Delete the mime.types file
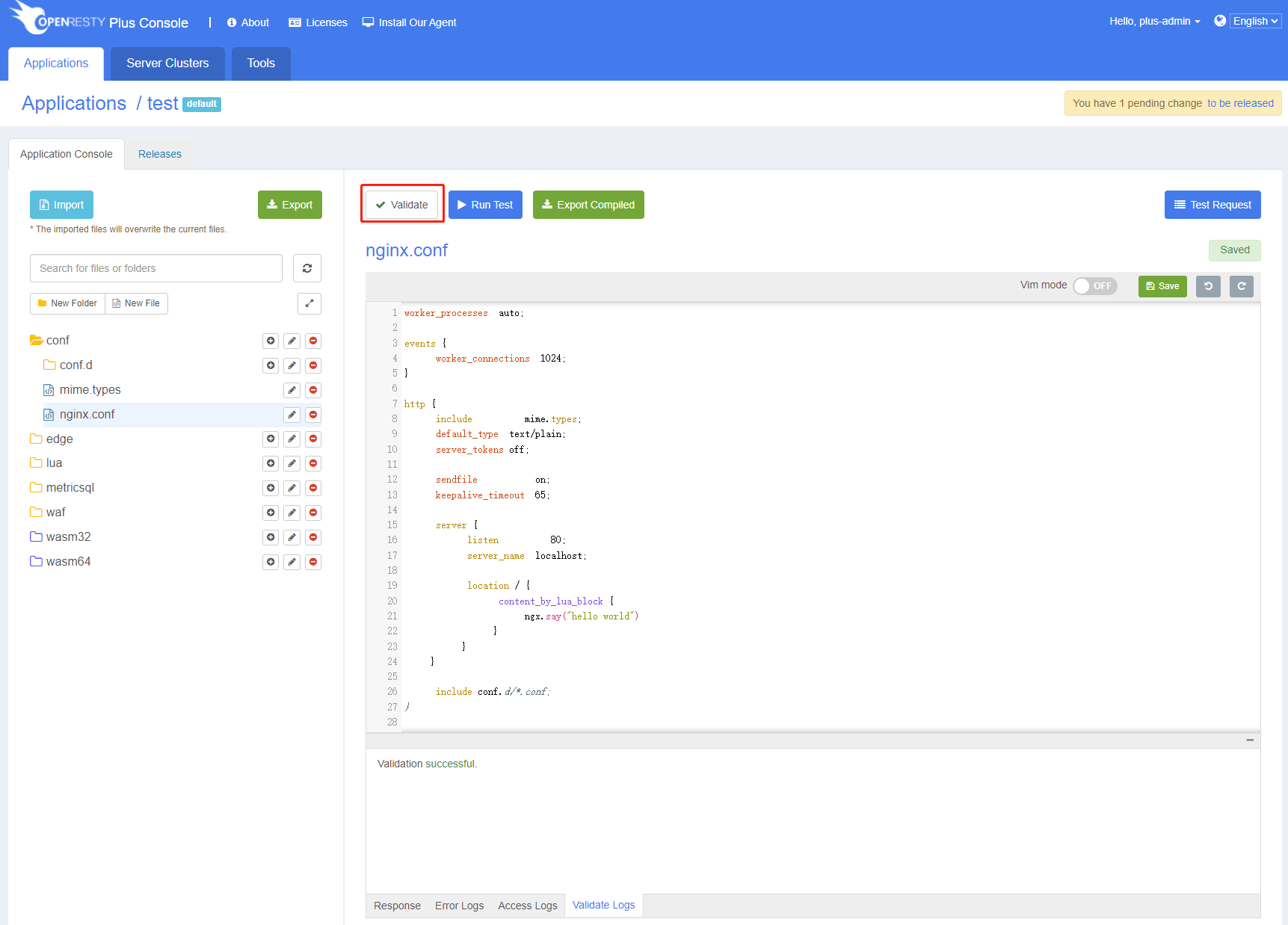 313,390
